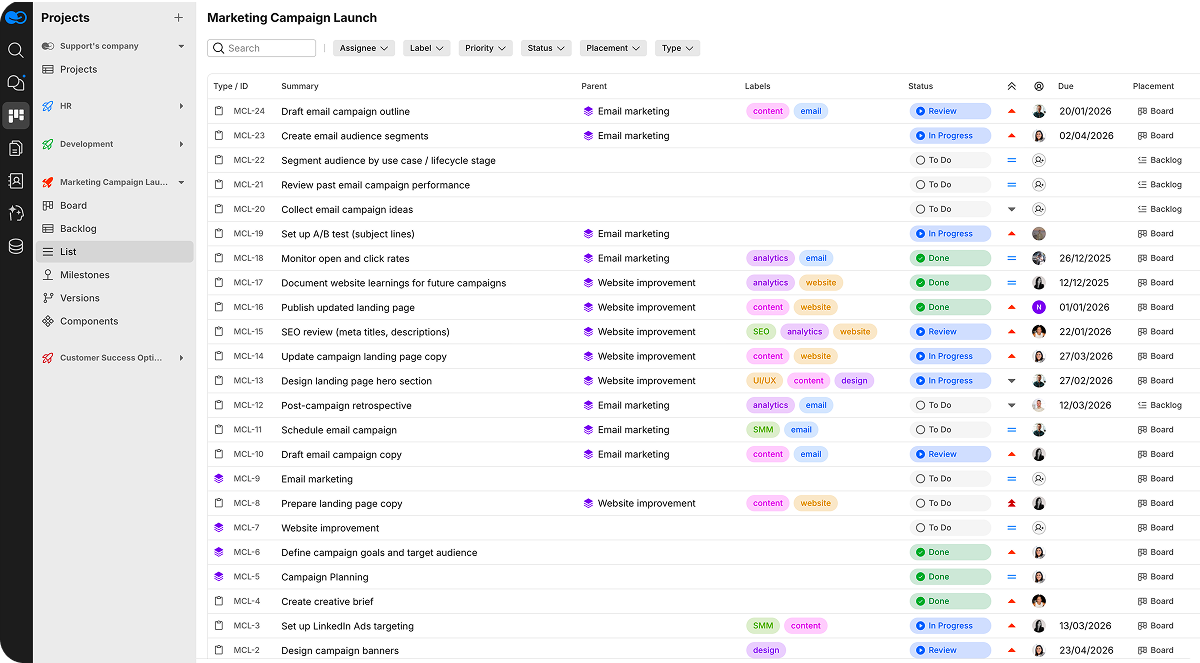Viewport: 1200px width, 663px height.
Task: Open the Board view in sidebar
Action: [x=114, y=205]
